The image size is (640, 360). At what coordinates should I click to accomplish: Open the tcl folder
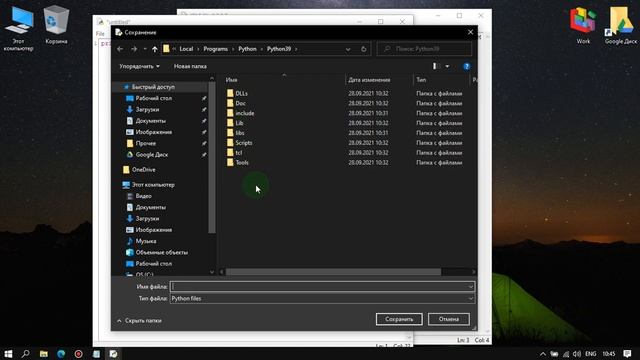[x=239, y=153]
